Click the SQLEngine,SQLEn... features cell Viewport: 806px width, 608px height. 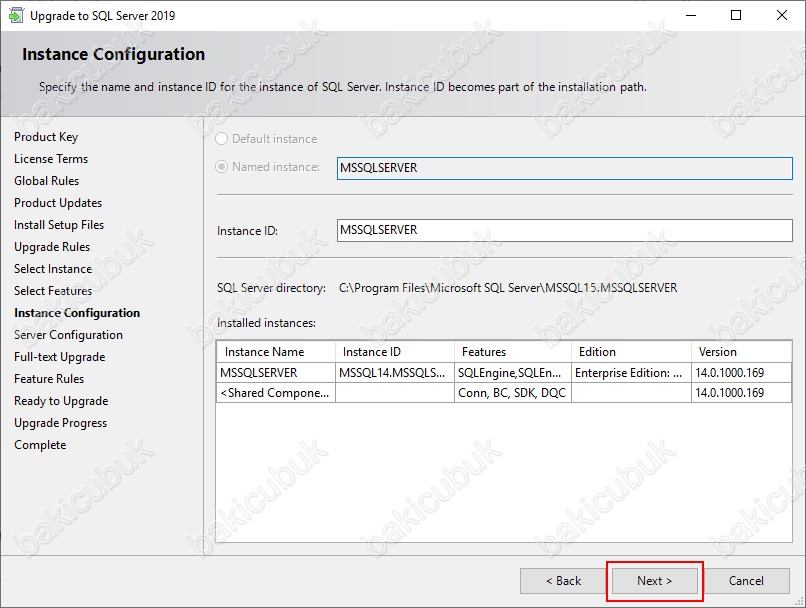(x=512, y=373)
